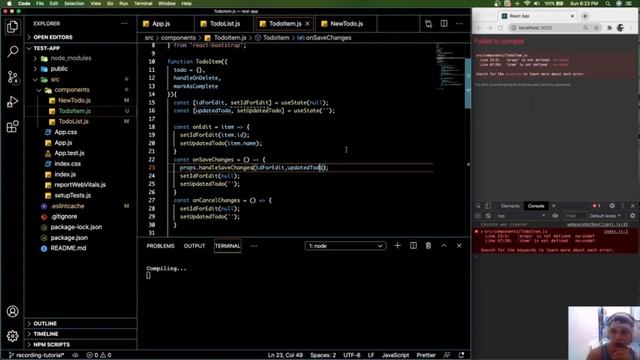Kill the terminal with trash icon

[x=428, y=246]
